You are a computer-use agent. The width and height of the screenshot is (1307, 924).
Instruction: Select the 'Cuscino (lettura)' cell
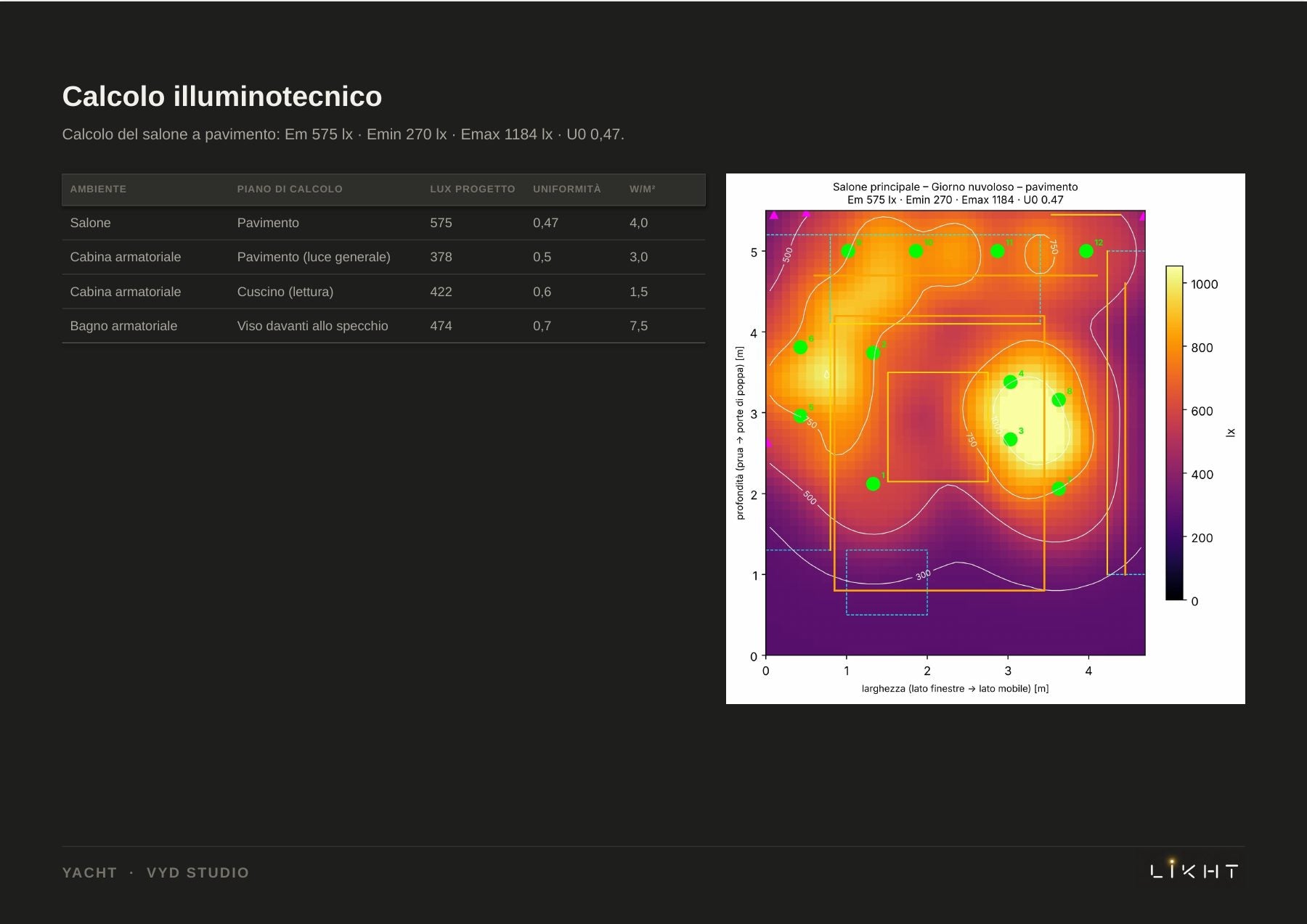click(285, 292)
